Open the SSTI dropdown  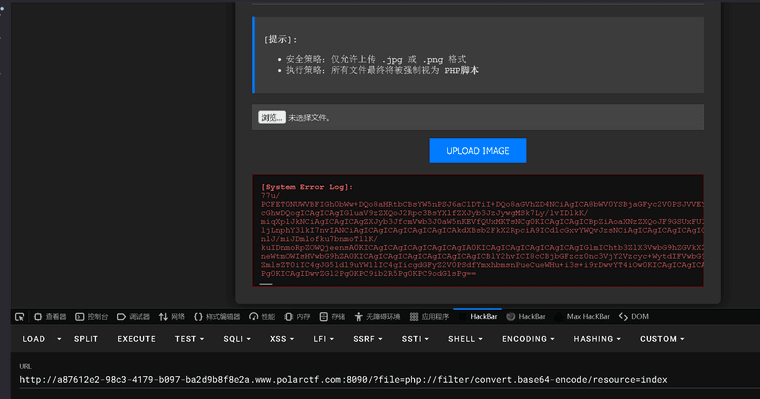tap(415, 339)
